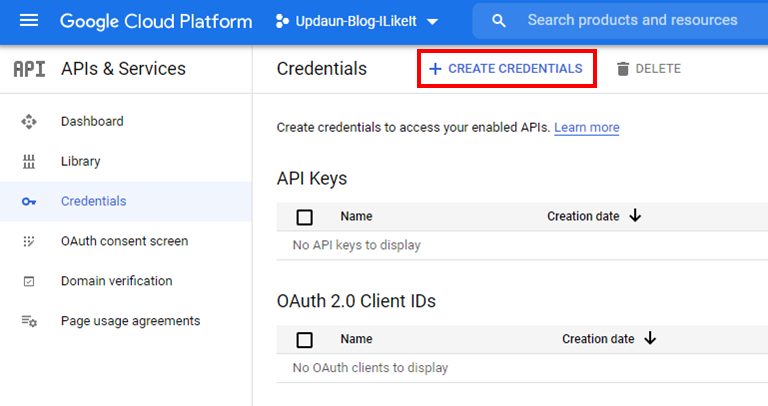This screenshot has width=768, height=406.
Task: Click the OAuth consent screen icon
Action: pyautogui.click(x=29, y=241)
